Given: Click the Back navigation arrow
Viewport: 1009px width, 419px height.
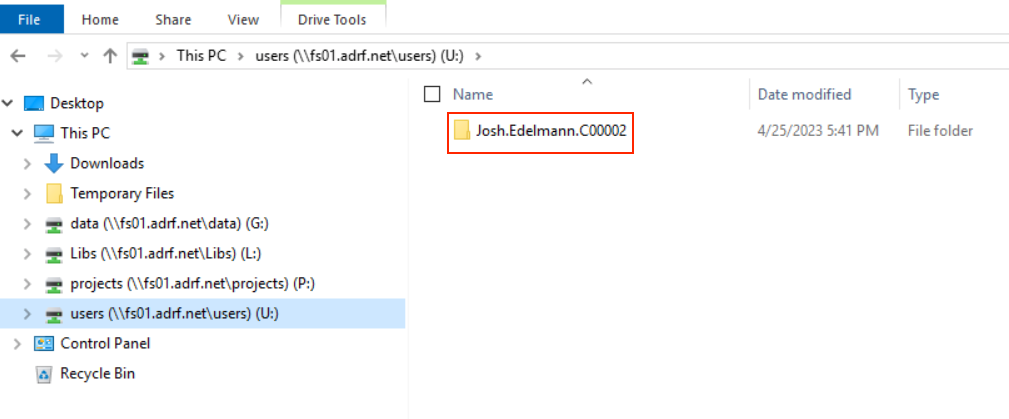Looking at the screenshot, I should [18, 56].
